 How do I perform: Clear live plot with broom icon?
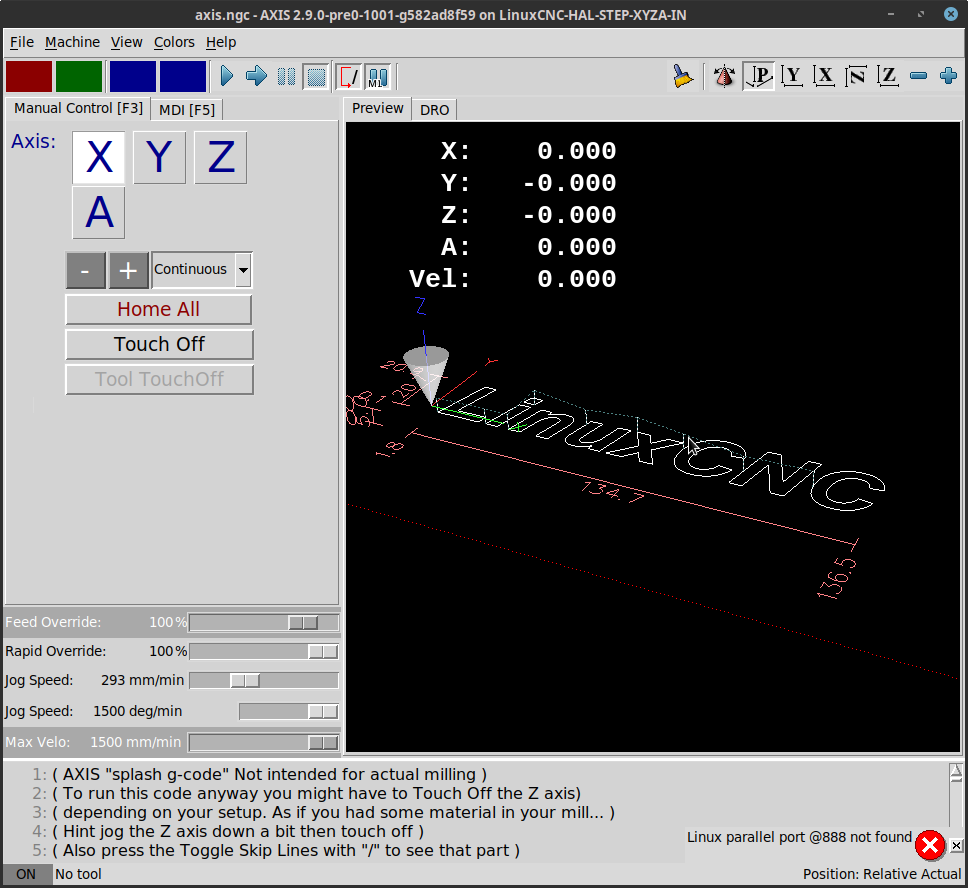pyautogui.click(x=683, y=76)
